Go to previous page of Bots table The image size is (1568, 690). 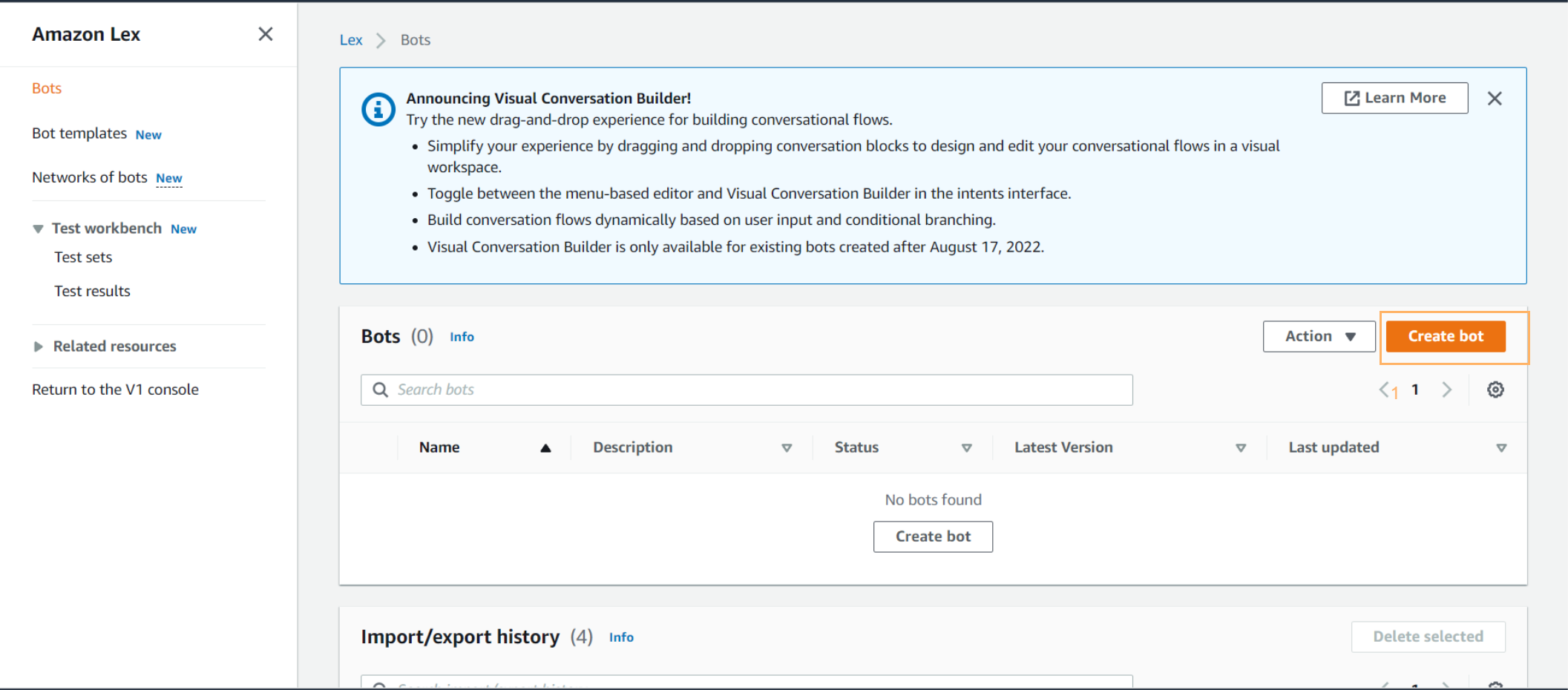[1385, 390]
